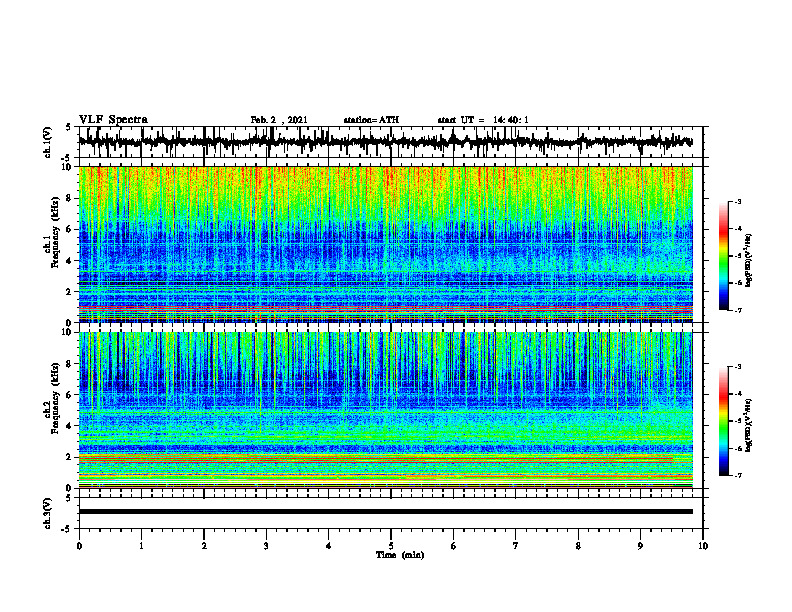Click the "station=ATH" header label

pos(371,120)
